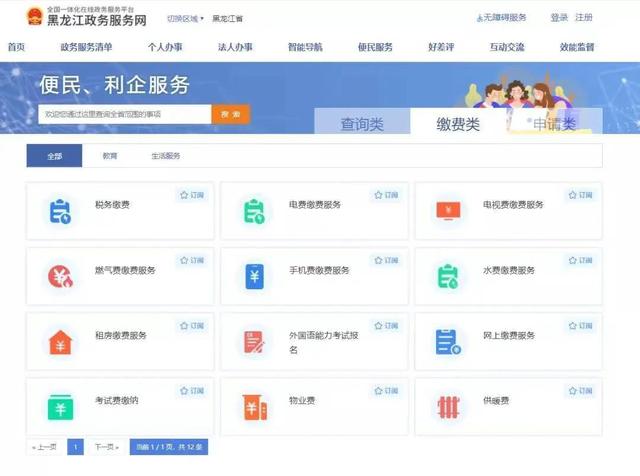The width and height of the screenshot is (640, 476).
Task: Click the 下一页 pagination button
Action: 107,447
